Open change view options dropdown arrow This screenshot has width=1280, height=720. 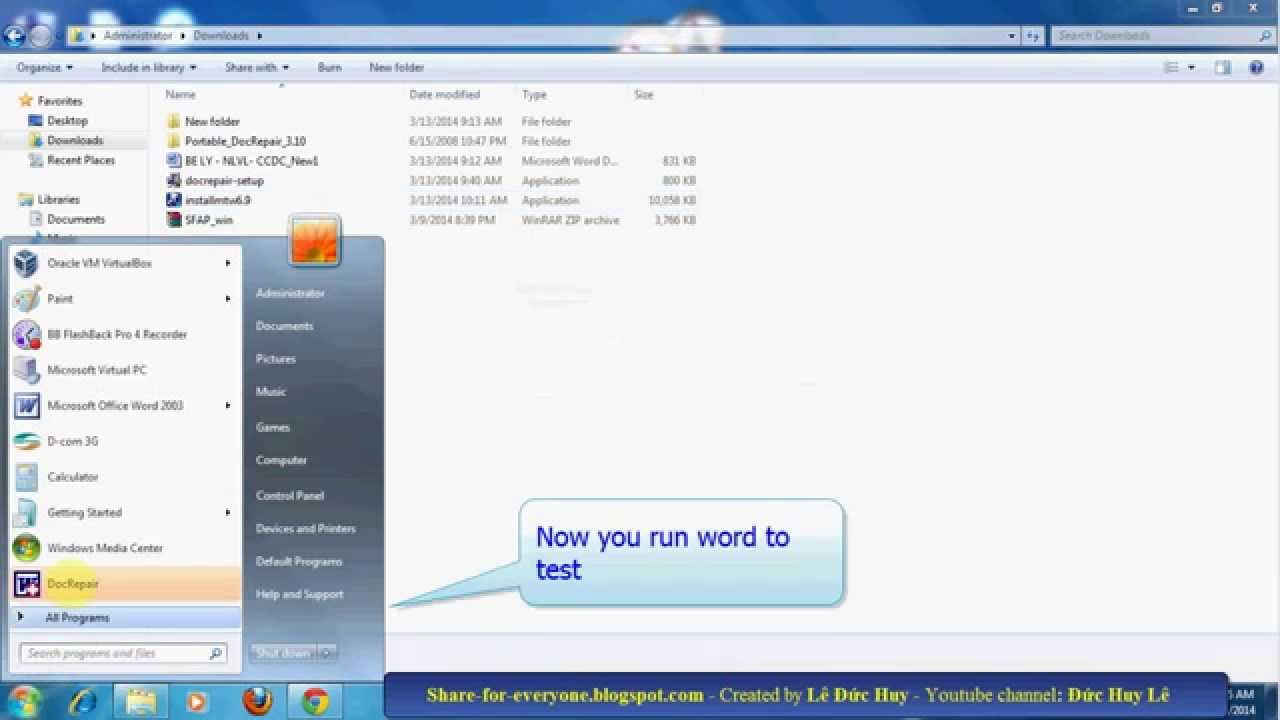[x=1191, y=68]
